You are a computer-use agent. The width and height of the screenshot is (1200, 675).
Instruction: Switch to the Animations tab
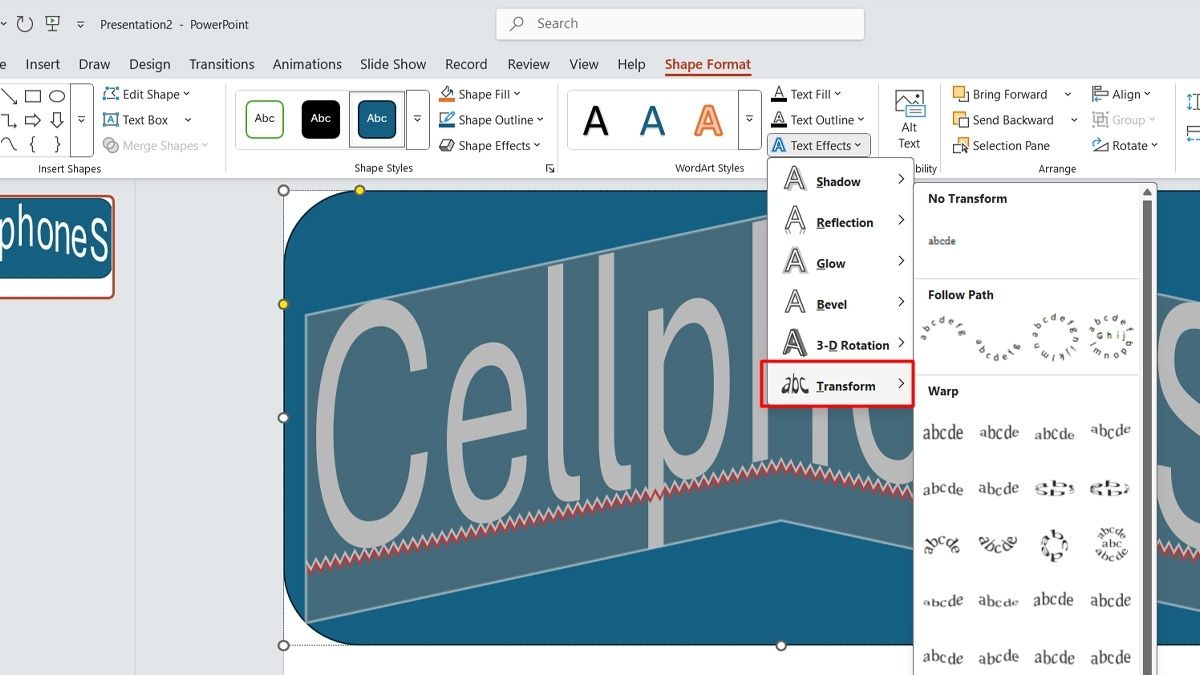coord(307,64)
